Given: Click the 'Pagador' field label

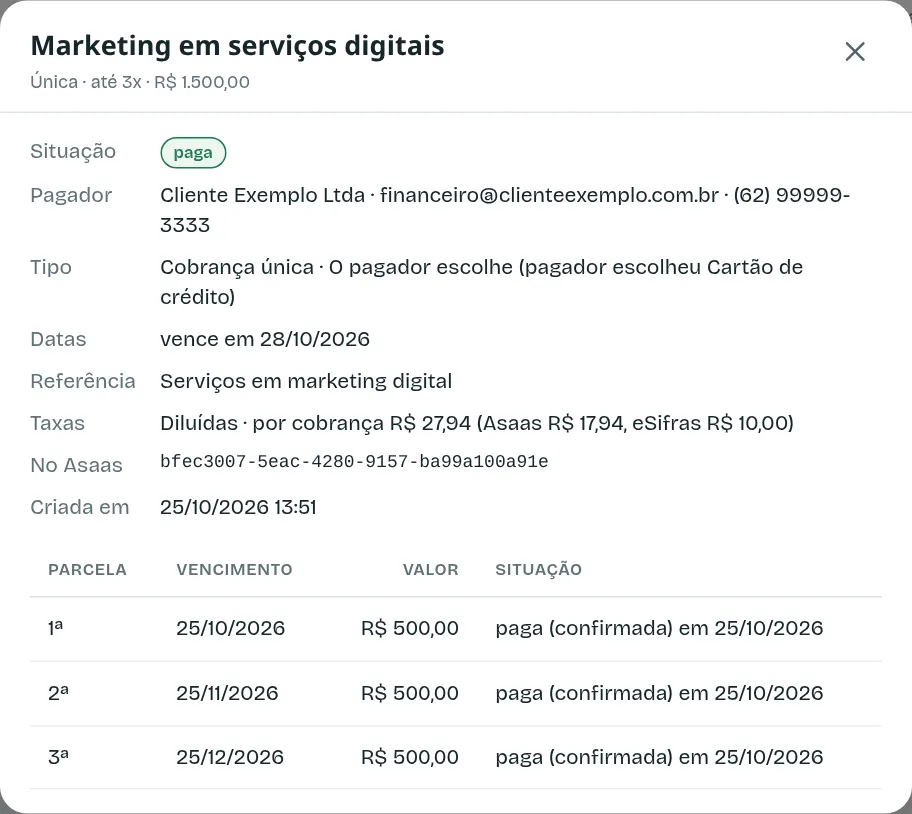Looking at the screenshot, I should 71,195.
